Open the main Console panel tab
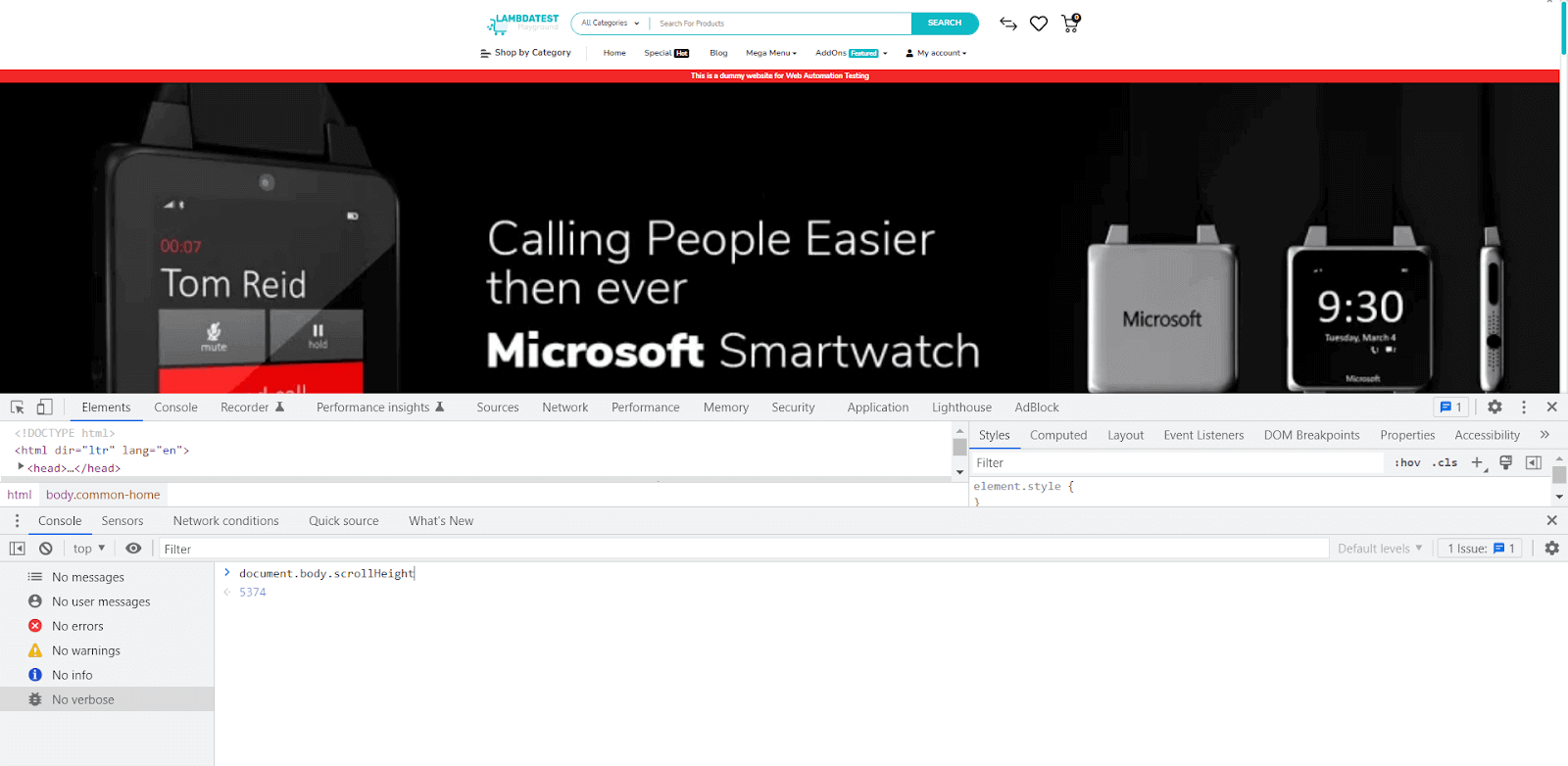Screen dimensions: 1568x766 tap(175, 407)
